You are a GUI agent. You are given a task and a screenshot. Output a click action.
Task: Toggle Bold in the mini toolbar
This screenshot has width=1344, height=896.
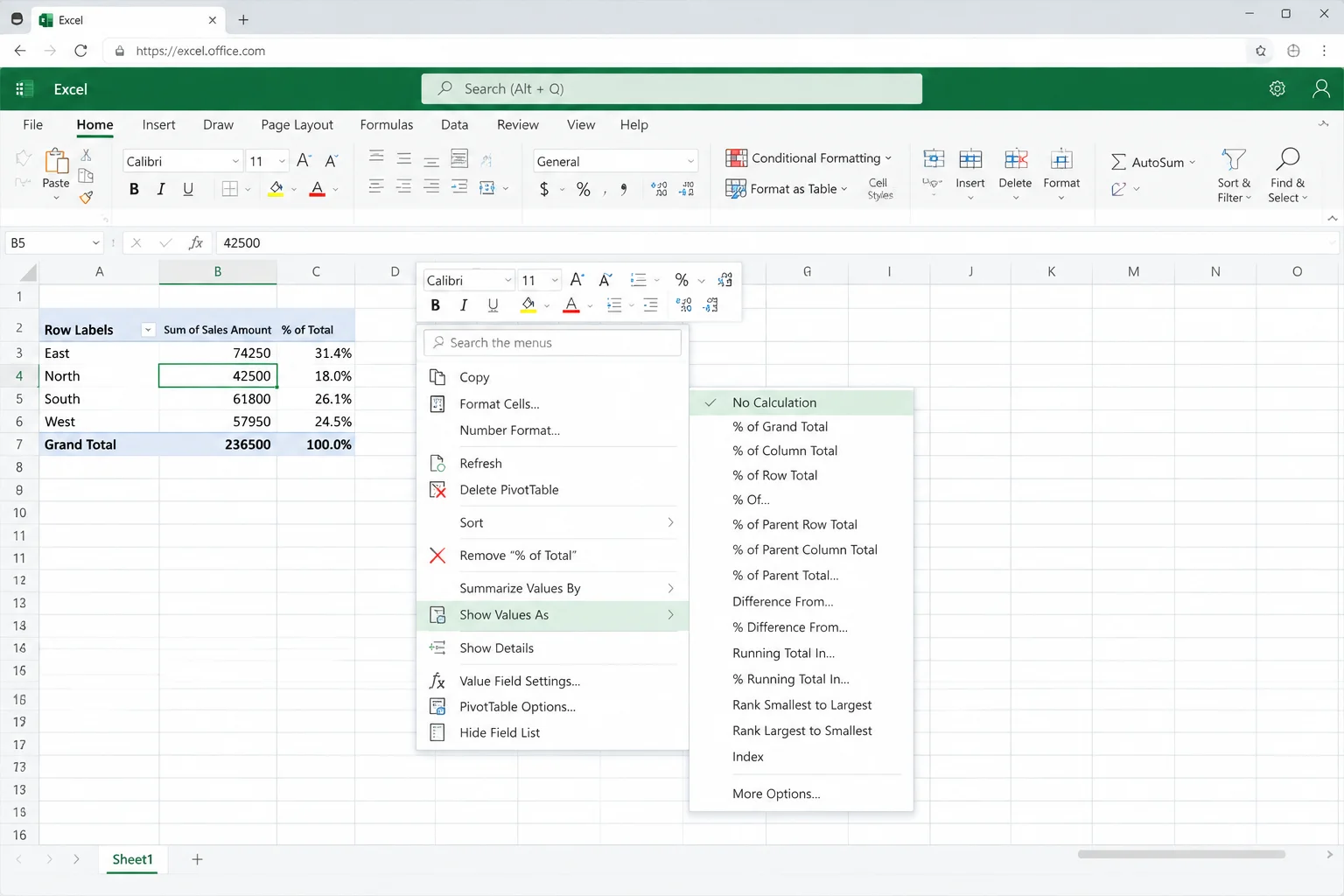[x=436, y=304]
